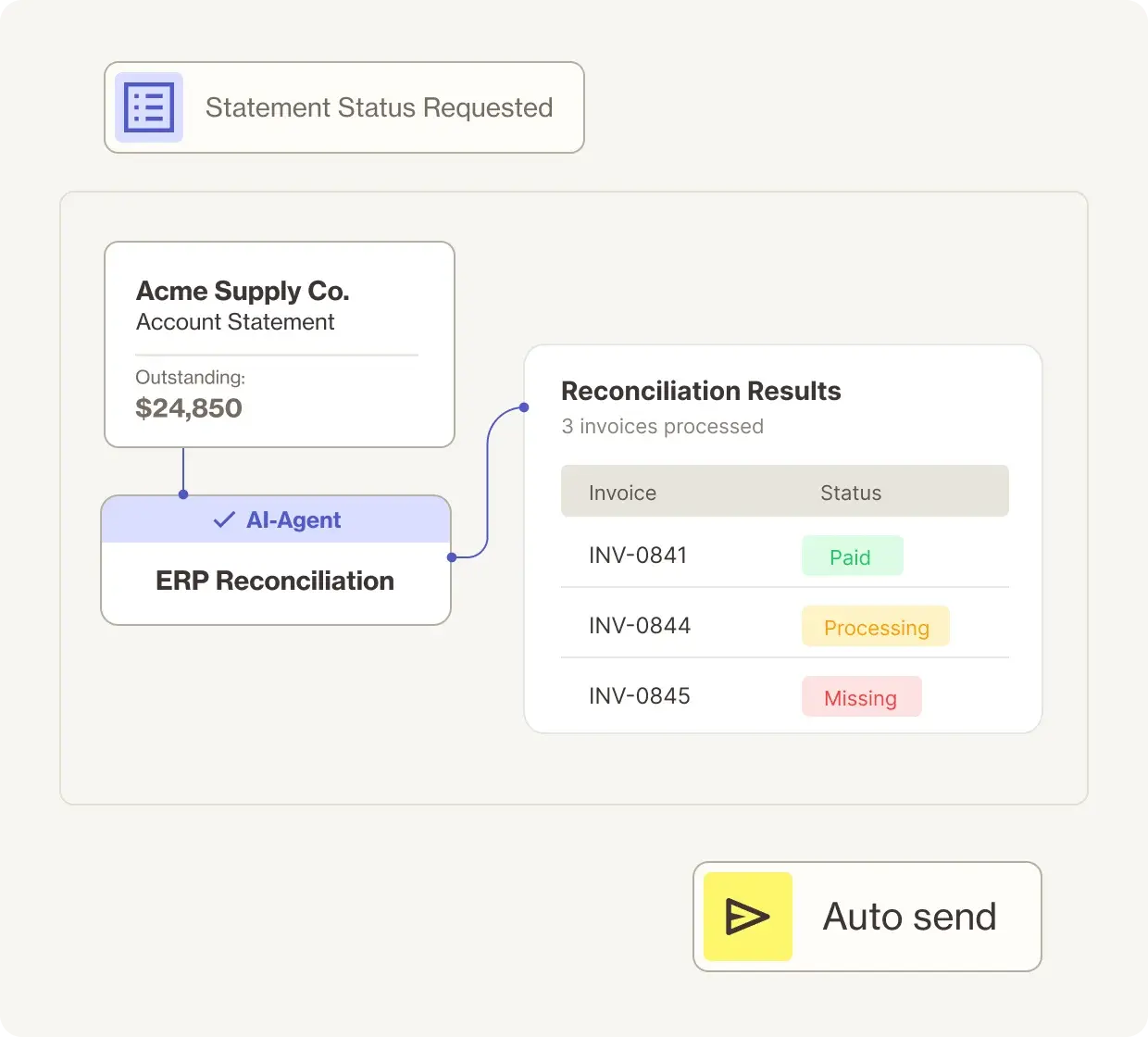Viewport: 1148px width, 1037px height.
Task: Click the outstanding amount $24,850
Action: coord(189,407)
